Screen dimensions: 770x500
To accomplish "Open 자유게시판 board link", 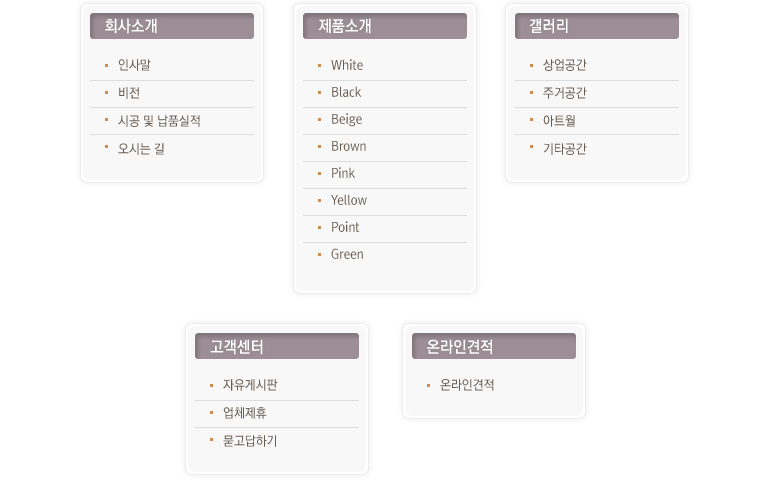I will (x=250, y=385).
